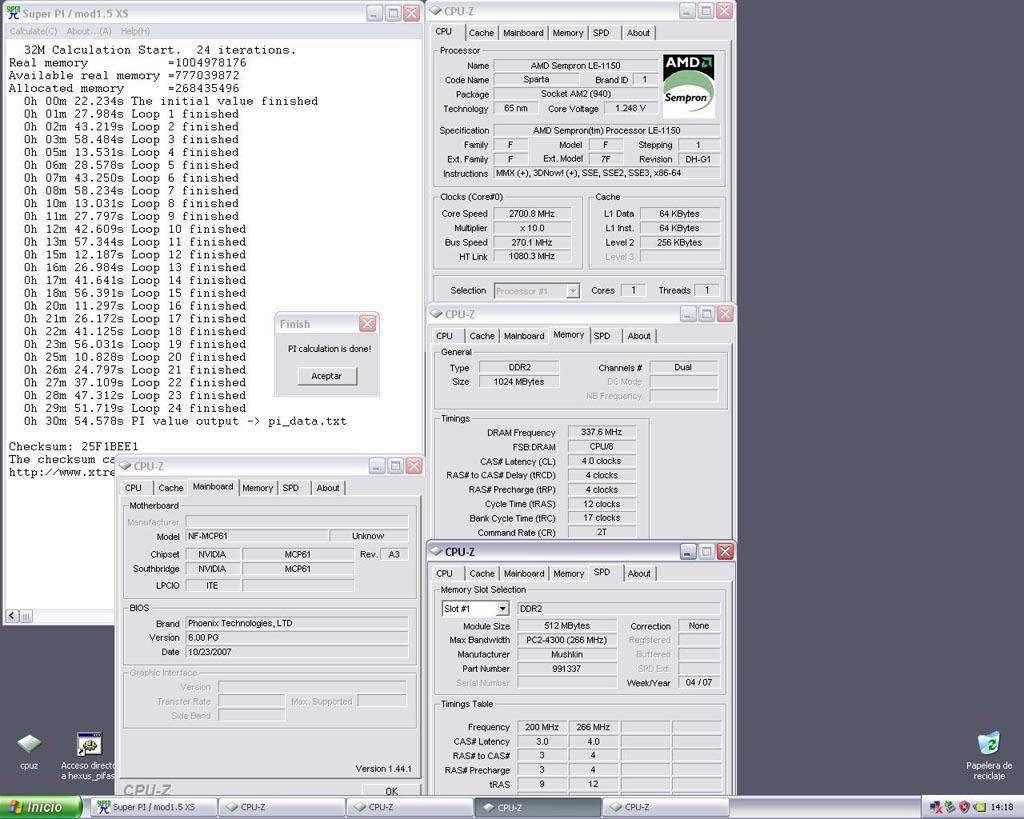
Task: Select About tab in the NF-MCP61 Mainboard CPU-Z window
Action: (328, 488)
